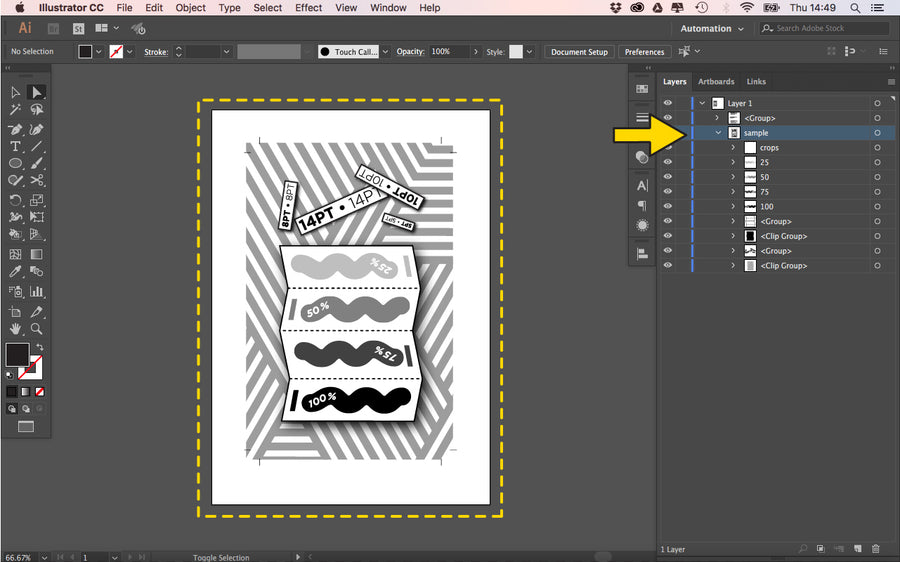Screen dimensions: 900x562
Task: Choose the Zoom tool
Action: 37,328
